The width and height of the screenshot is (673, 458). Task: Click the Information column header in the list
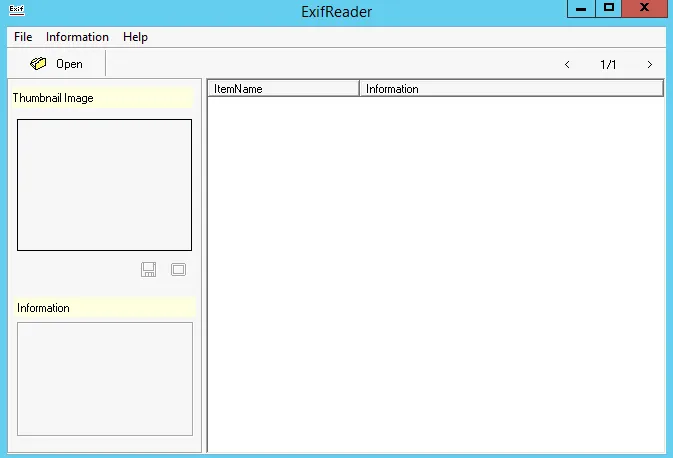pos(510,89)
